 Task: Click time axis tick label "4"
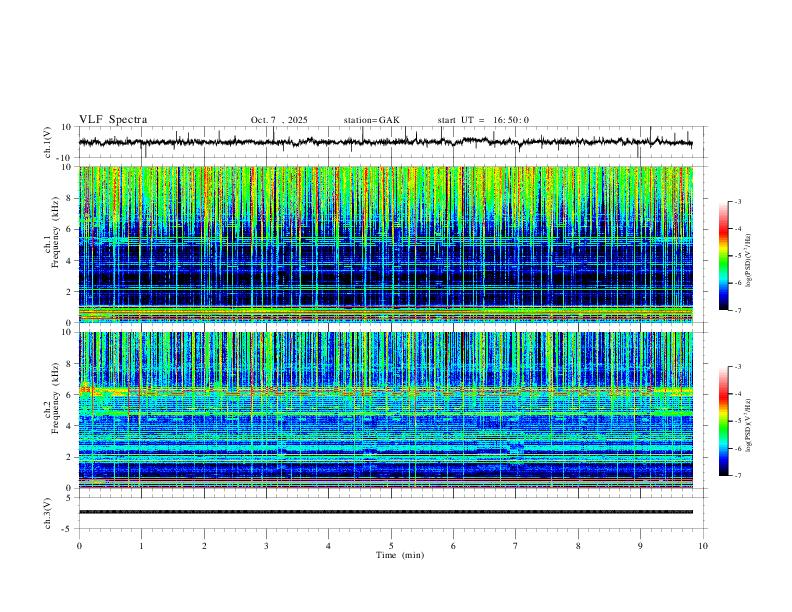[328, 546]
